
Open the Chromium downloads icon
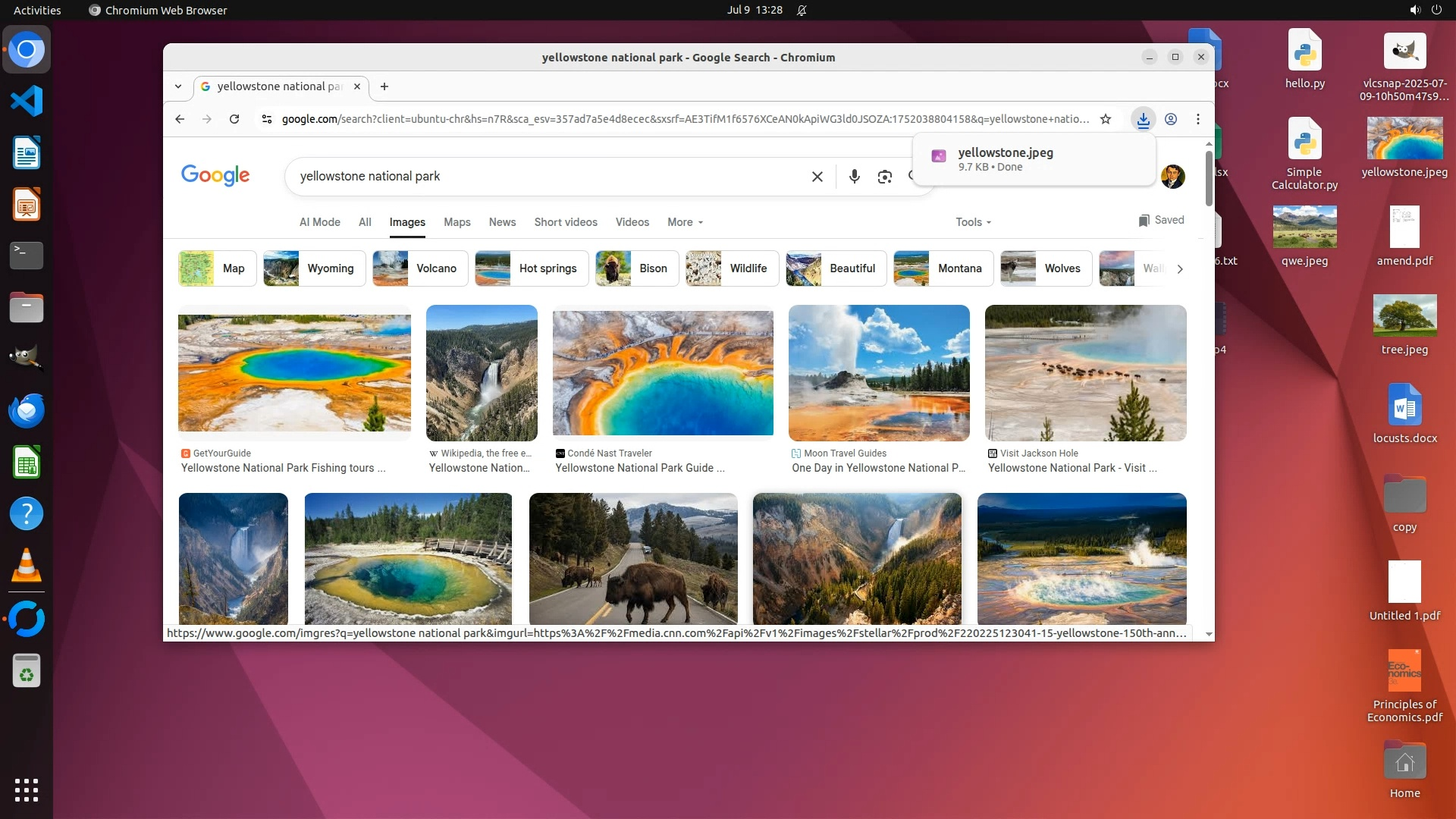tap(1143, 119)
